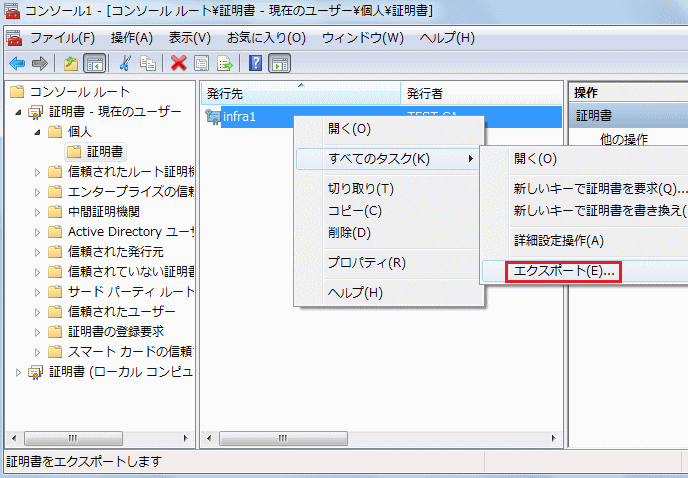Screen dimensions: 688x478
Task: Click the Back arrow toolbar icon
Action: 16,63
